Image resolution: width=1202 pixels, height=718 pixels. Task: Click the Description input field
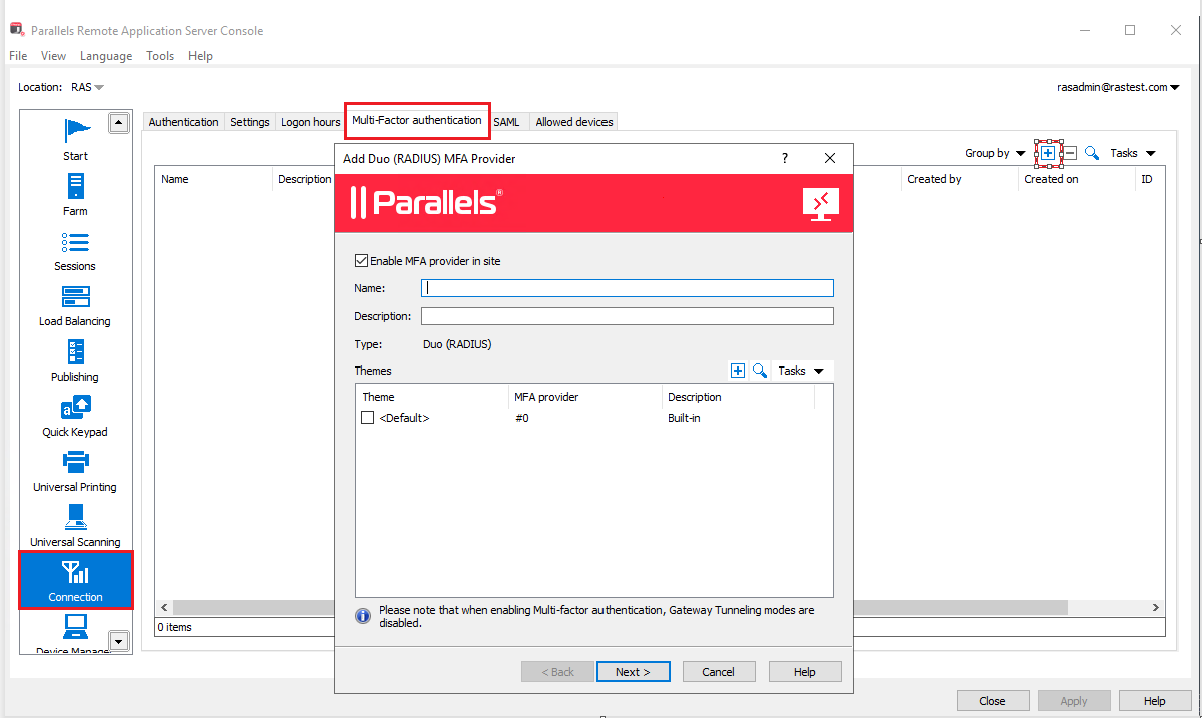[627, 316]
